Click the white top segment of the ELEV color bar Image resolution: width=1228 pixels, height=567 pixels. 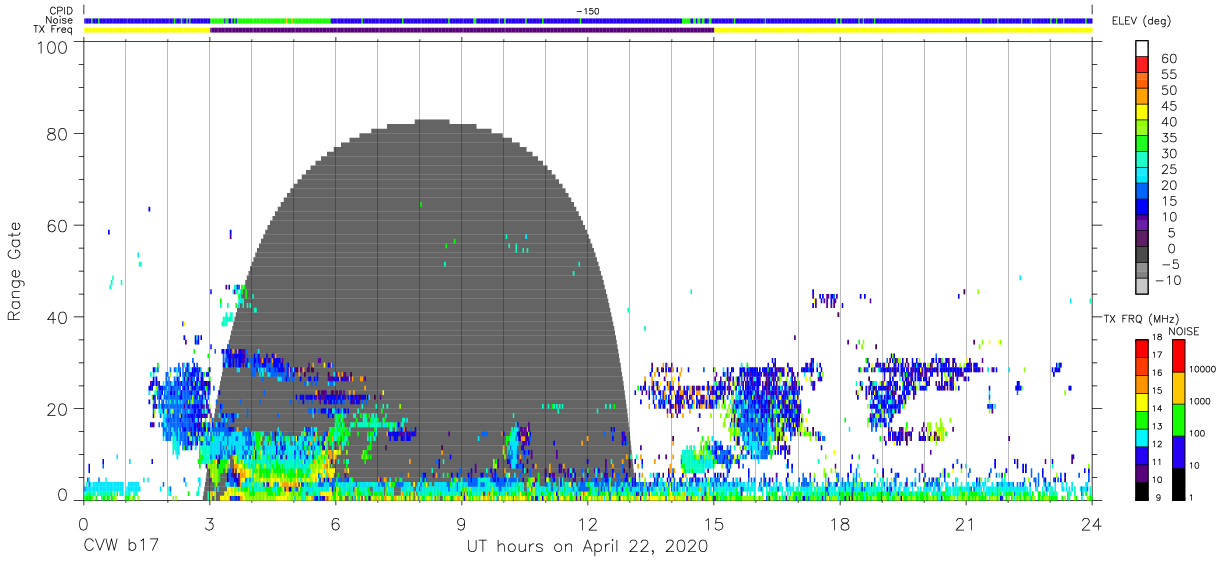[1141, 48]
